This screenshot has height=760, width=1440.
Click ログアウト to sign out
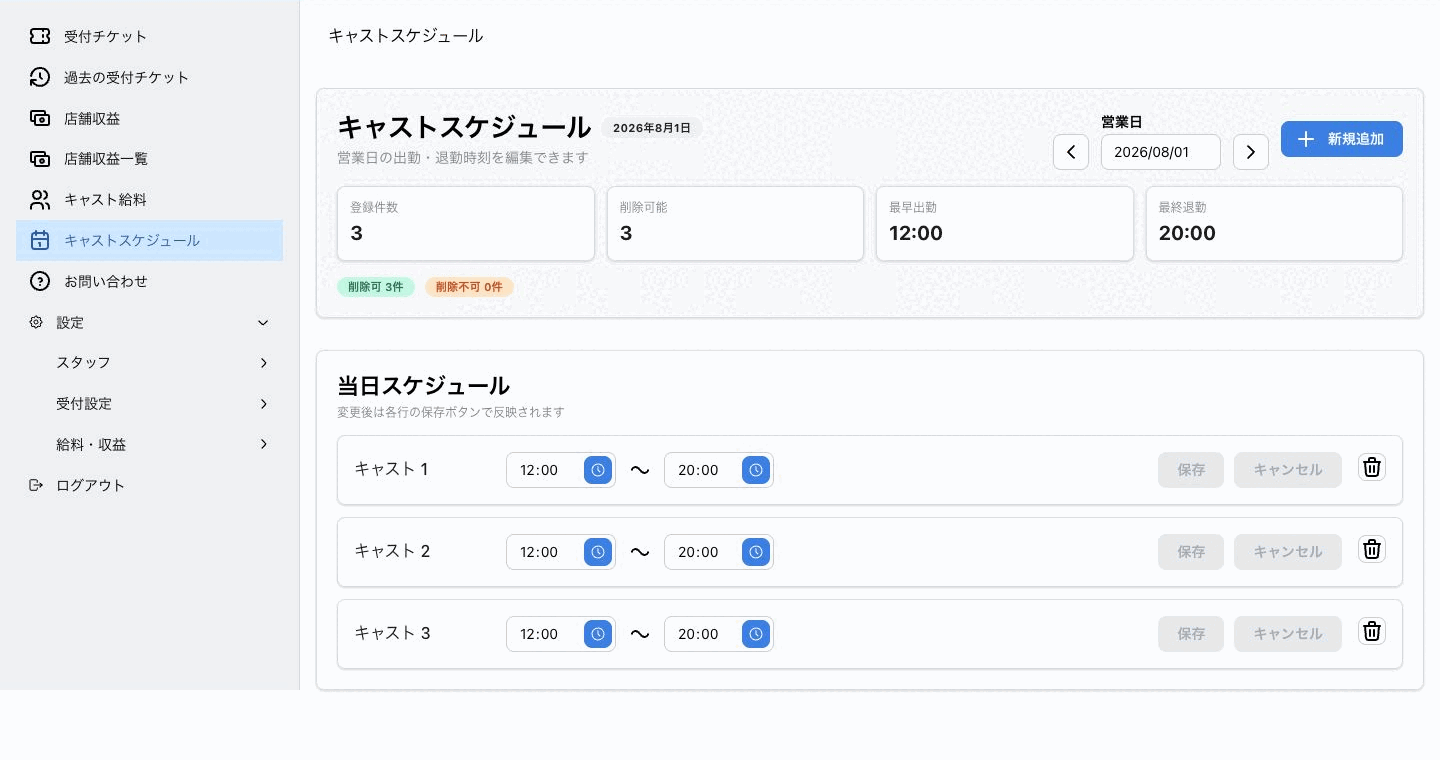(x=149, y=485)
